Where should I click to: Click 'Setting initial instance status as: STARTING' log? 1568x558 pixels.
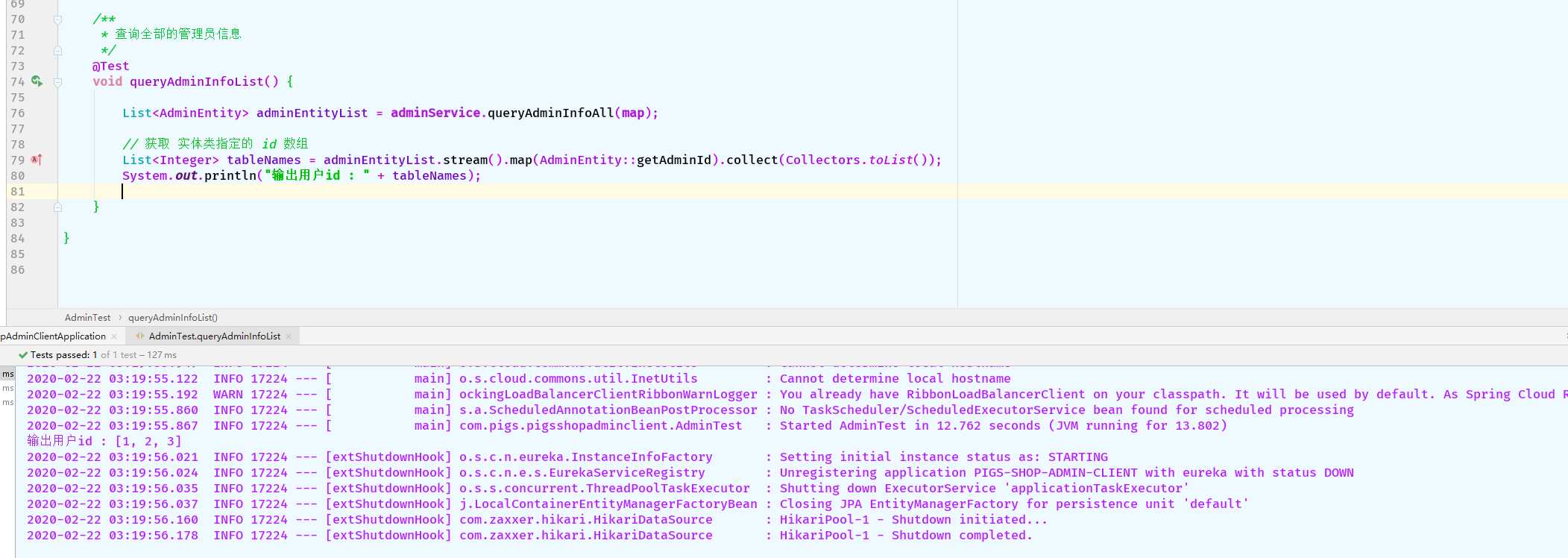click(944, 457)
